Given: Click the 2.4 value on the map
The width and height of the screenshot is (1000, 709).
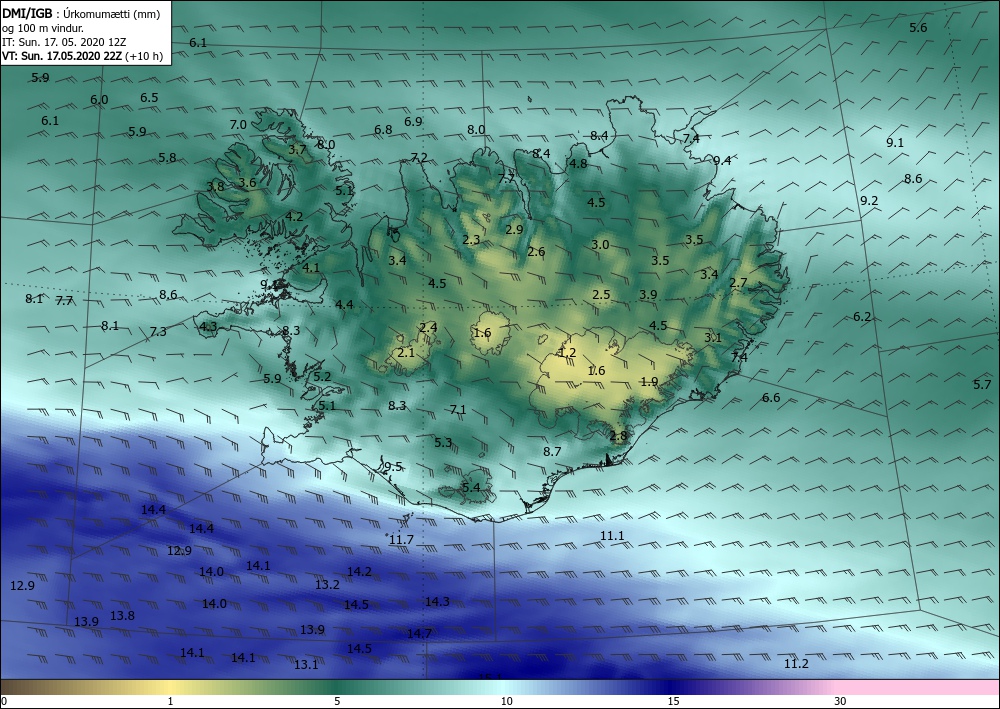Looking at the screenshot, I should pyautogui.click(x=428, y=327).
